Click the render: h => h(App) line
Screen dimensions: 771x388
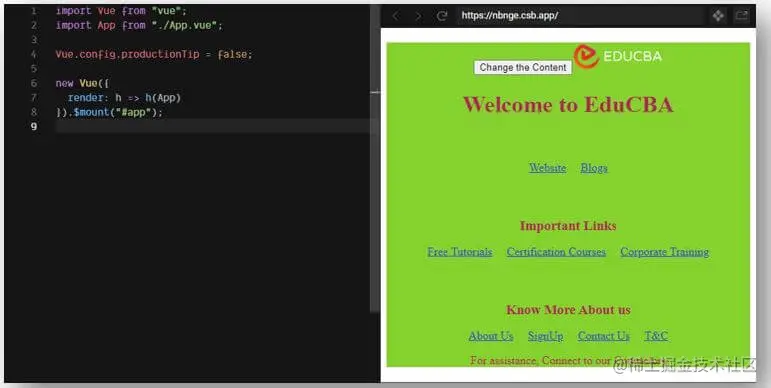(x=124, y=97)
